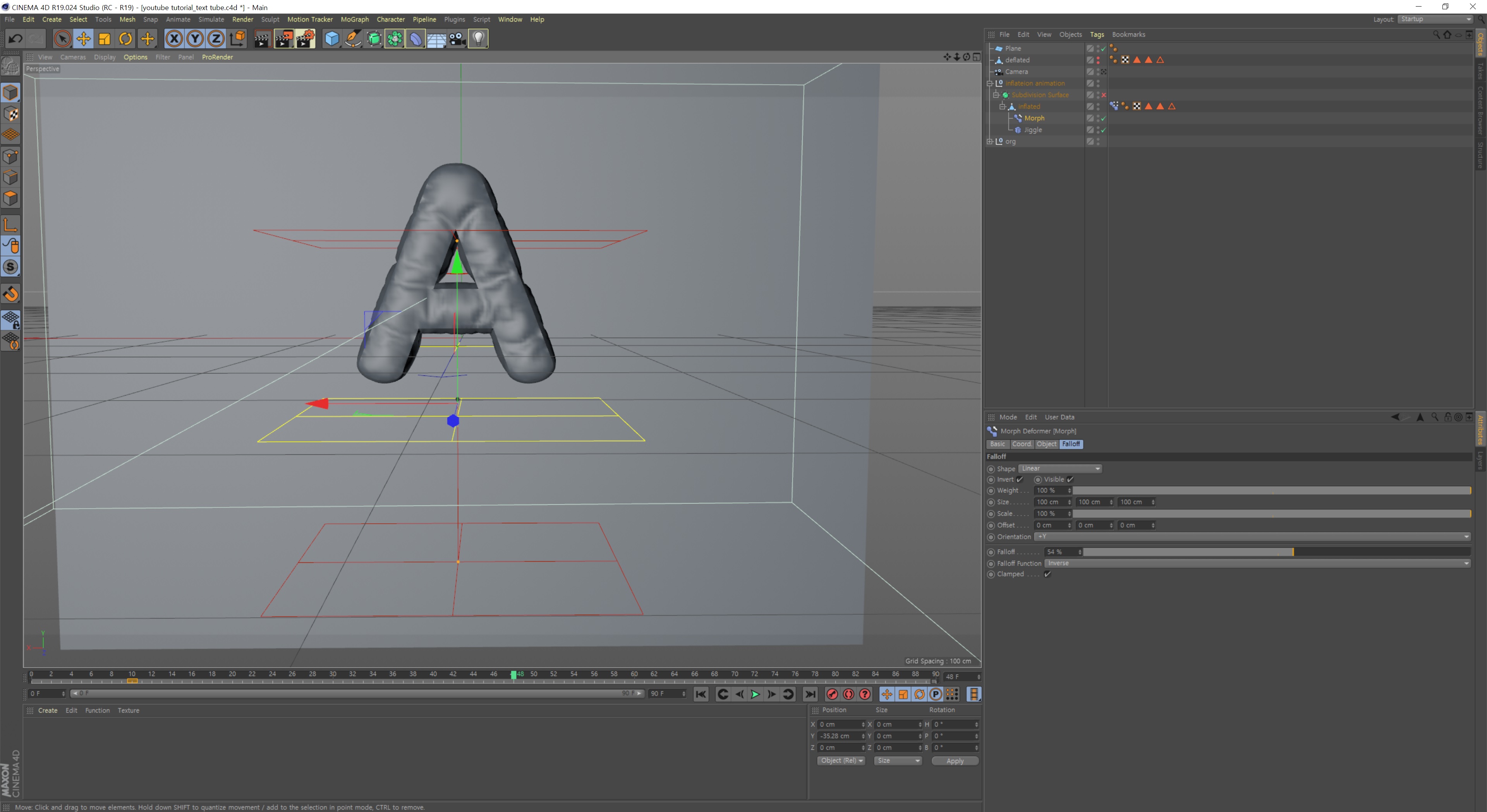Play the animation forwards
This screenshot has width=1487, height=812.
(x=754, y=694)
